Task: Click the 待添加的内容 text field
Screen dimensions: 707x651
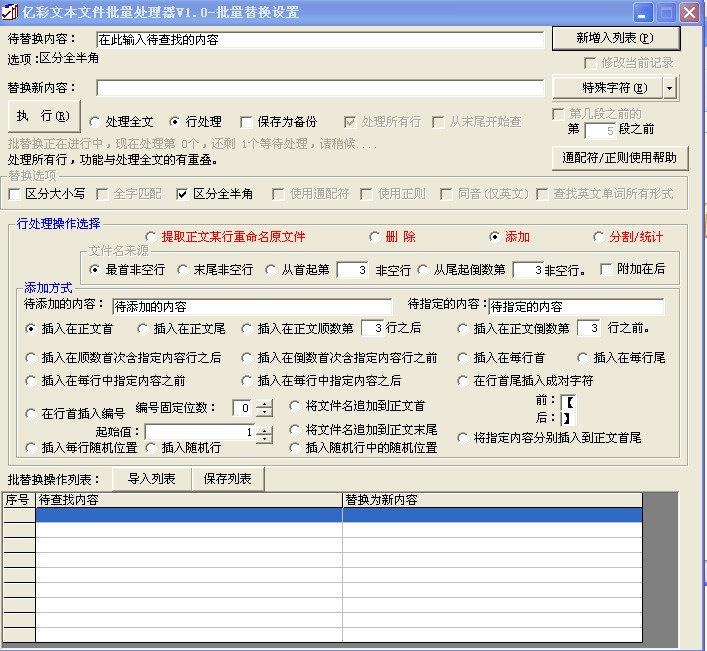Action: point(252,307)
